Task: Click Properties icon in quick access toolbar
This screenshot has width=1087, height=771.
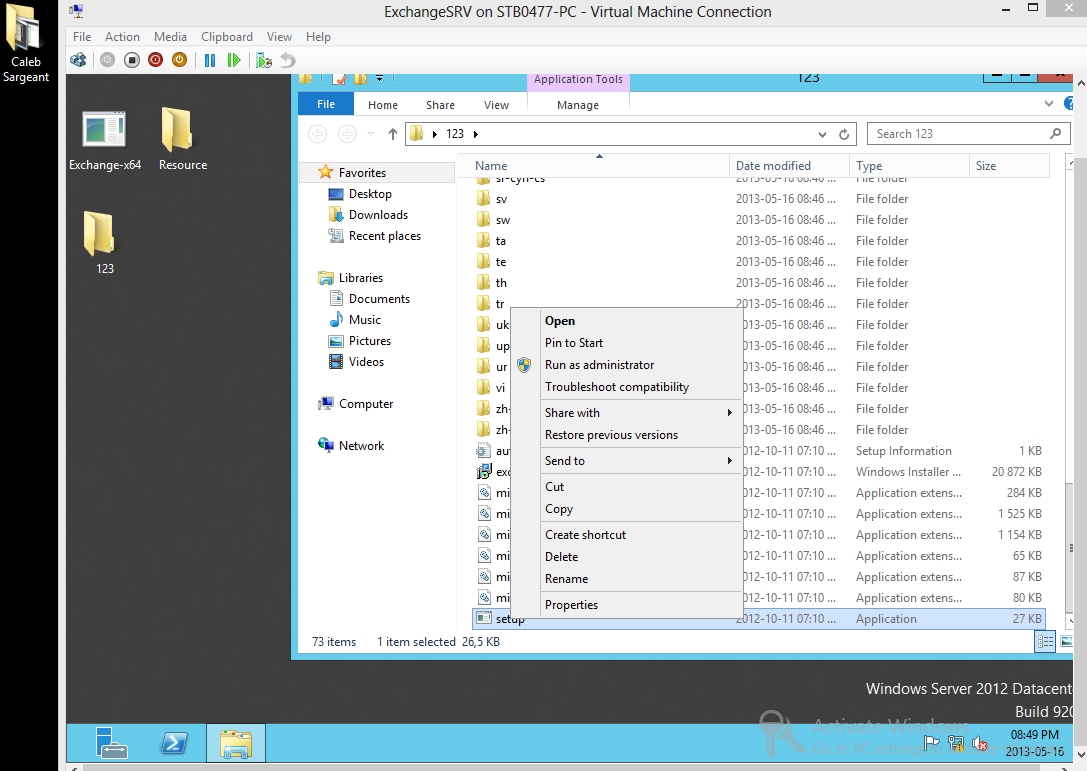Action: point(340,78)
